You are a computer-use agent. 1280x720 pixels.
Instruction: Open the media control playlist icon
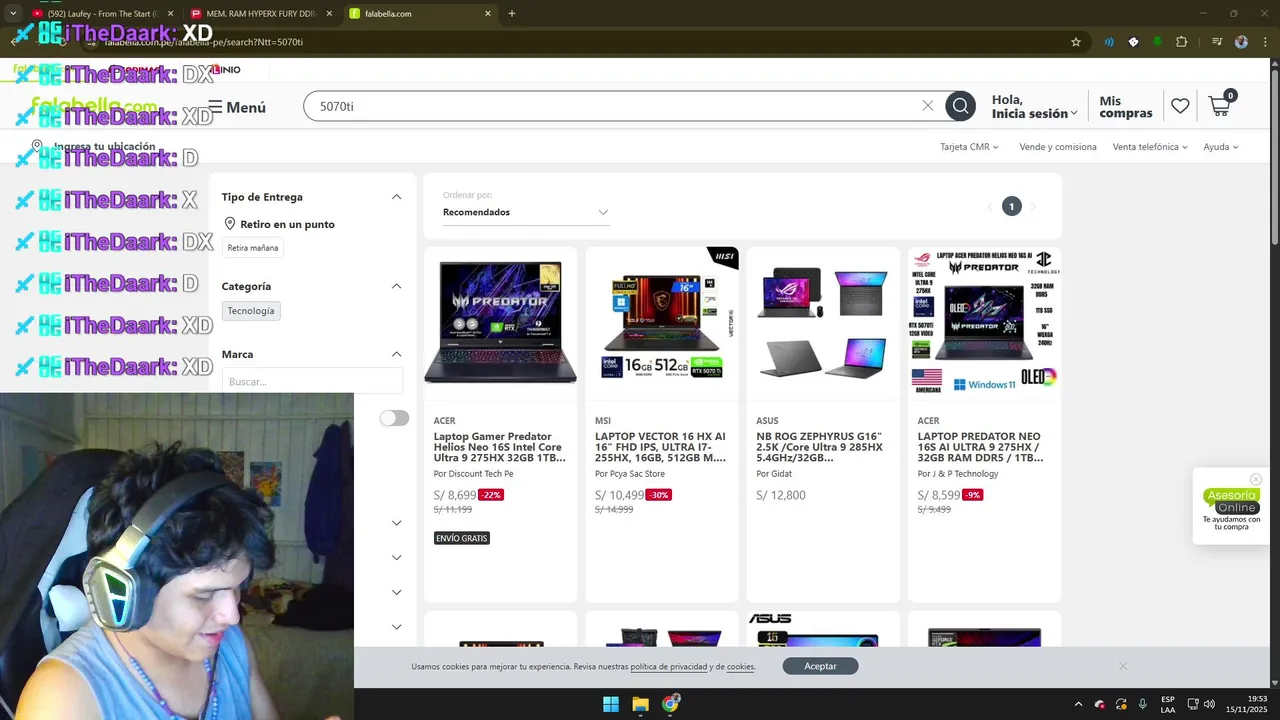tap(1217, 42)
